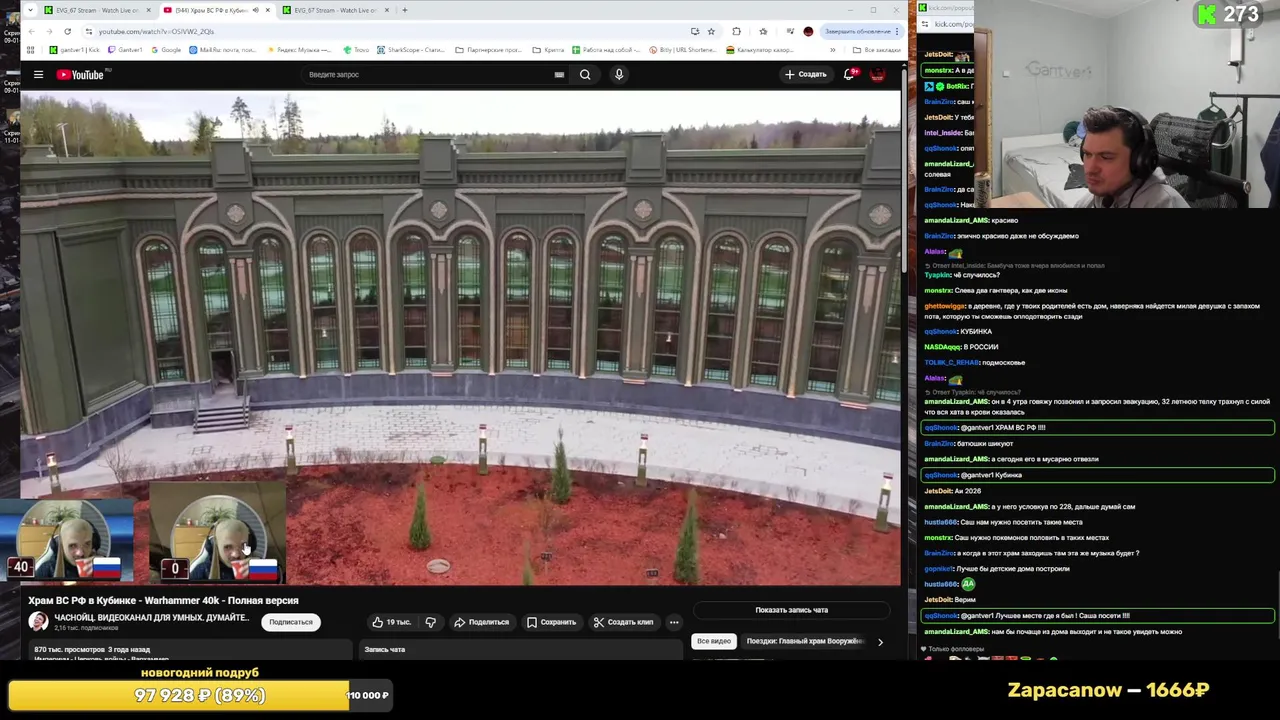Screen dimensions: 1280x720
Task: Open Google bookmark
Action: coord(165,50)
